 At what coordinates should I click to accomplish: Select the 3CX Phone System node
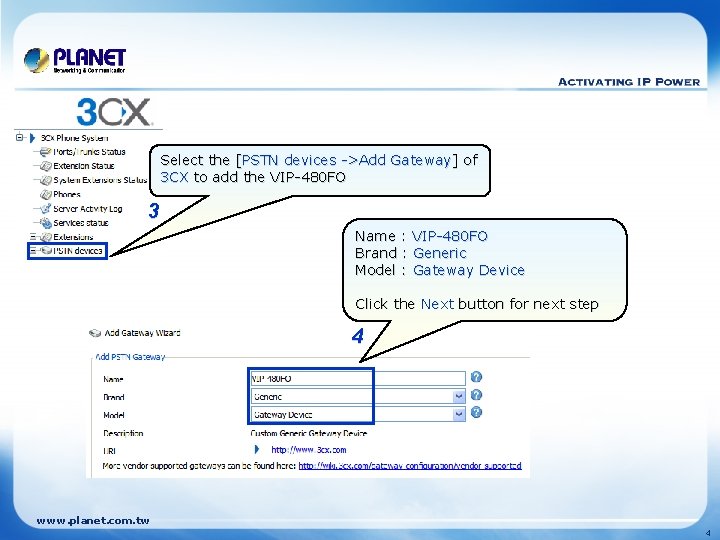[74, 138]
